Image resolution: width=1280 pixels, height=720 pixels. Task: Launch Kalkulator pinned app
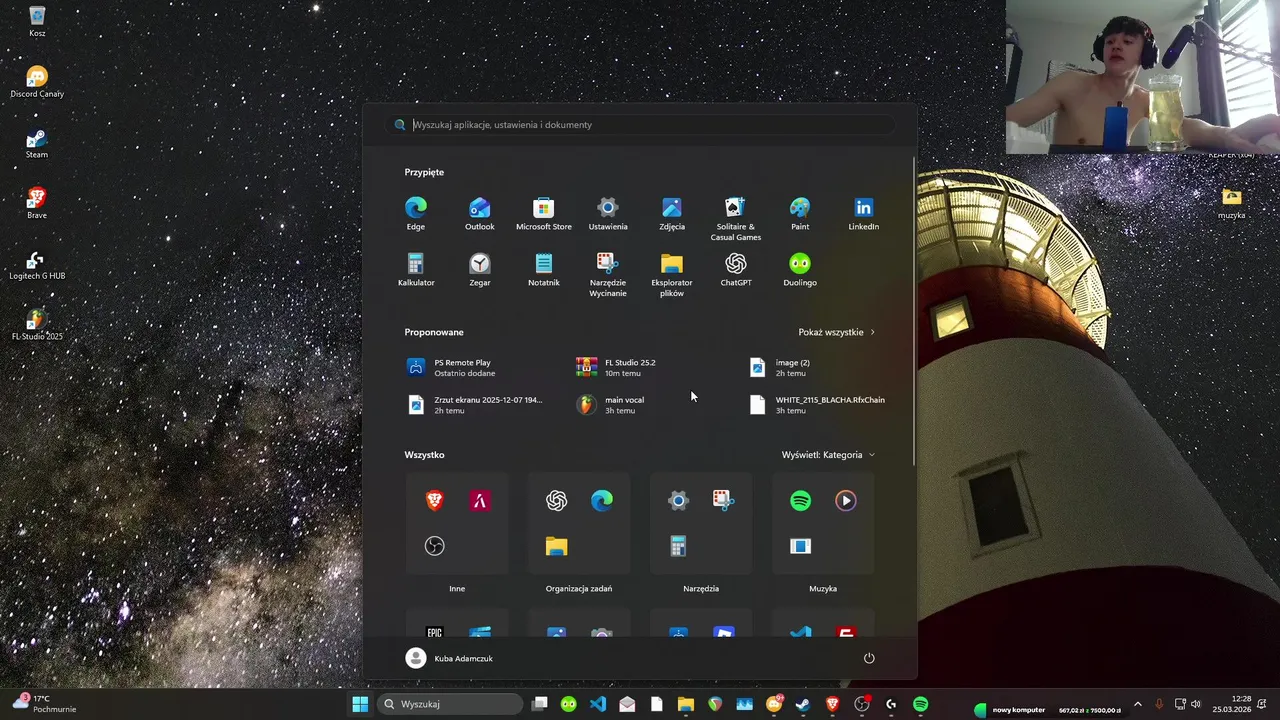click(416, 270)
